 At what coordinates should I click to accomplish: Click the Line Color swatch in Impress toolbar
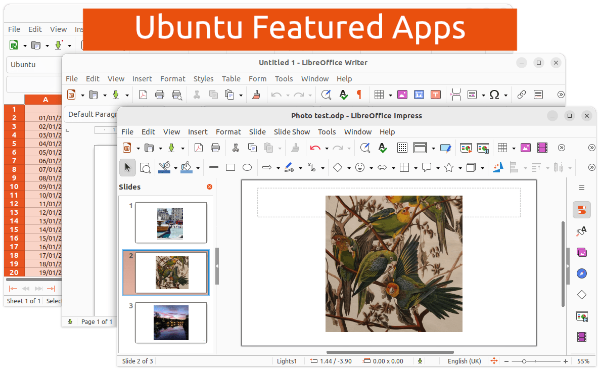(165, 168)
